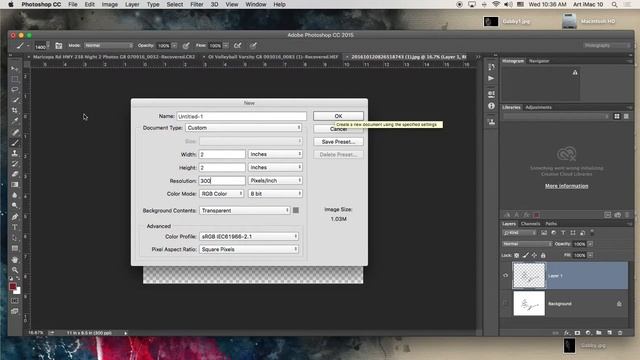The image size is (640, 360).
Task: Click the Info panel icon
Action: (491, 106)
